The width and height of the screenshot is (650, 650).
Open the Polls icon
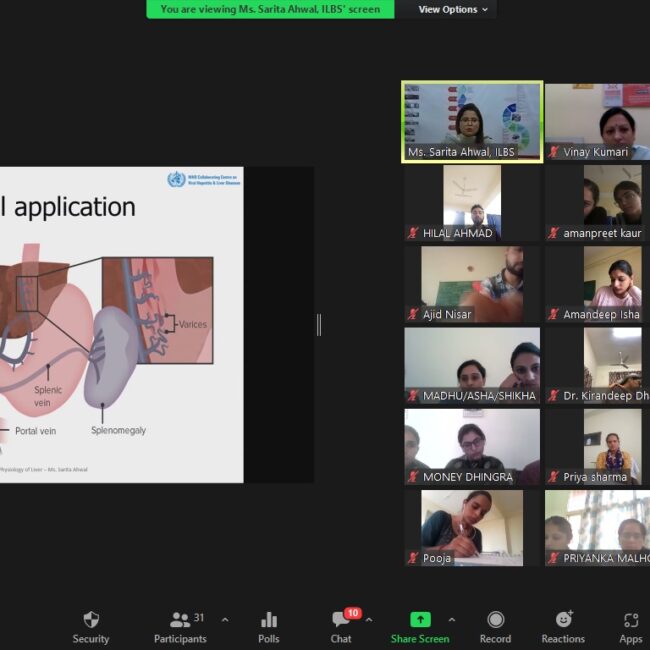pos(268,620)
